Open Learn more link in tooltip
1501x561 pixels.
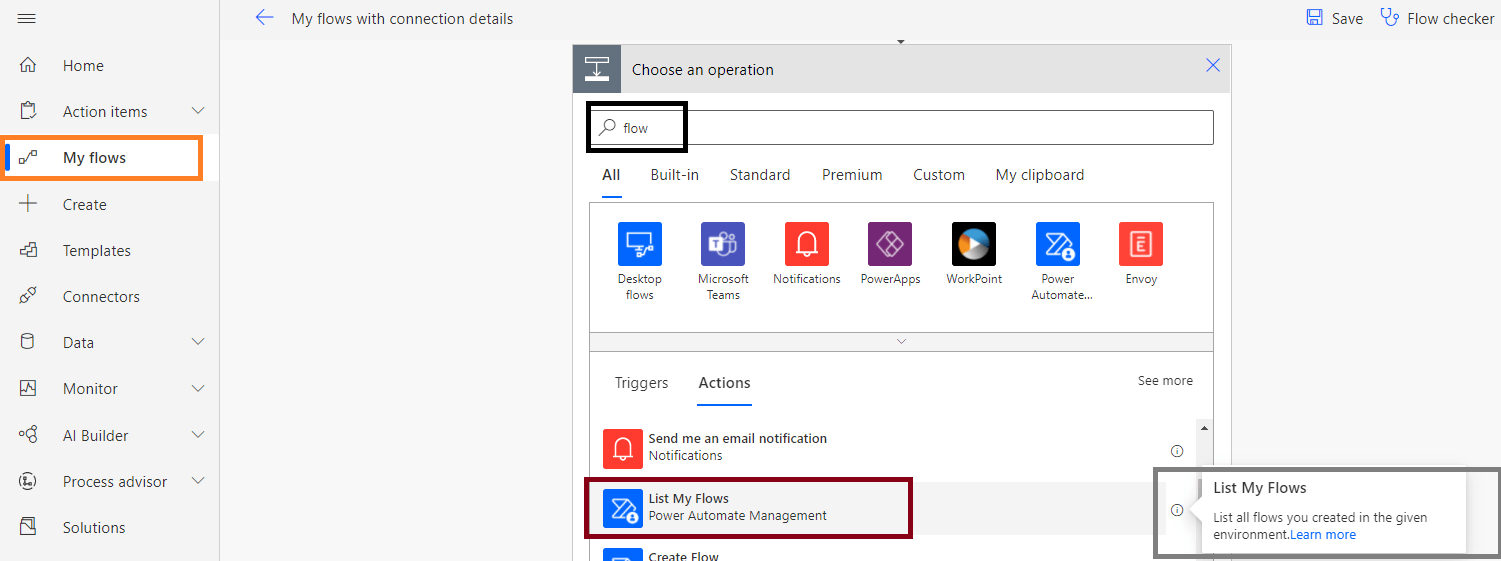pos(1323,535)
